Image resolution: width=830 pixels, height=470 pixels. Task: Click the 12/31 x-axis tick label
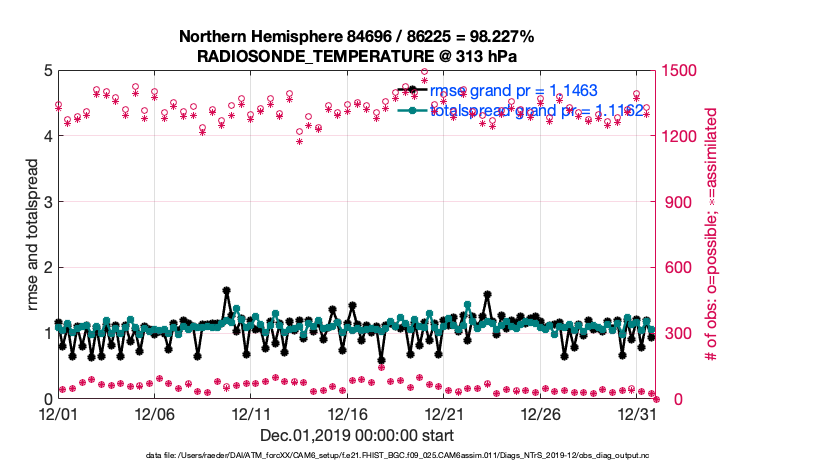[x=640, y=413]
